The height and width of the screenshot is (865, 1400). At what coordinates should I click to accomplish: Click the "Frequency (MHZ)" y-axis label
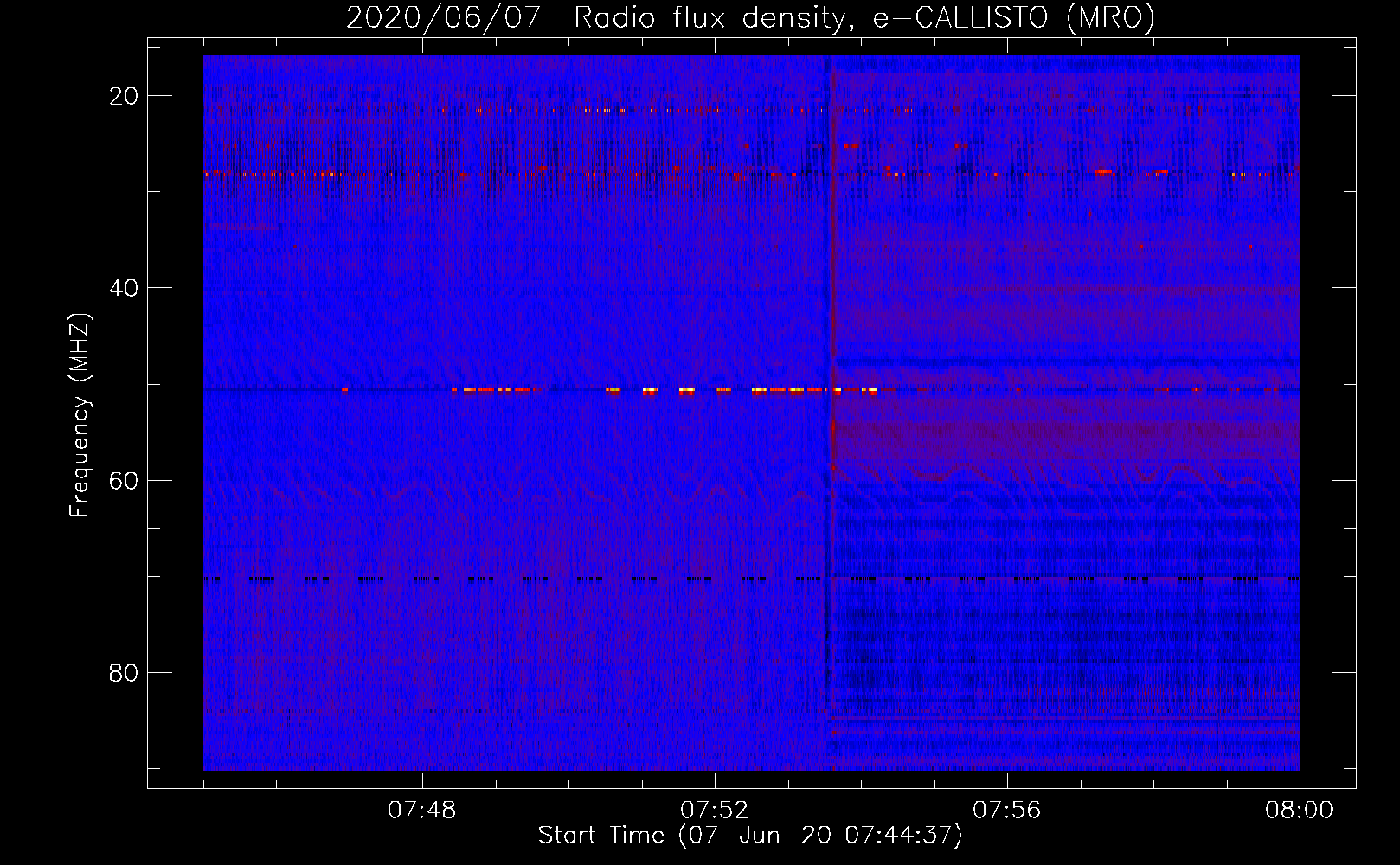click(80, 415)
